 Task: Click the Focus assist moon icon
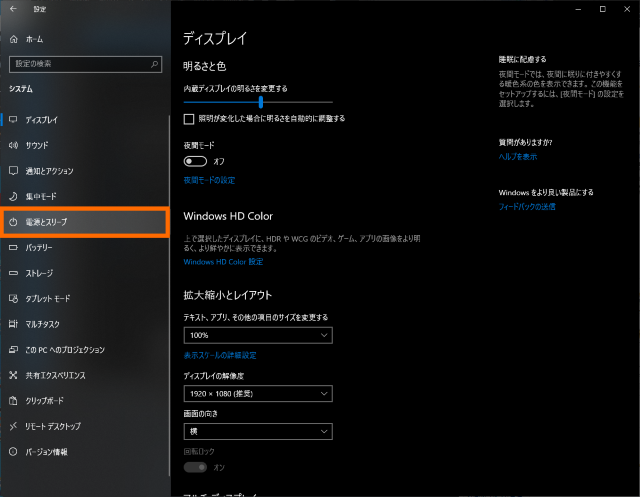(14, 196)
